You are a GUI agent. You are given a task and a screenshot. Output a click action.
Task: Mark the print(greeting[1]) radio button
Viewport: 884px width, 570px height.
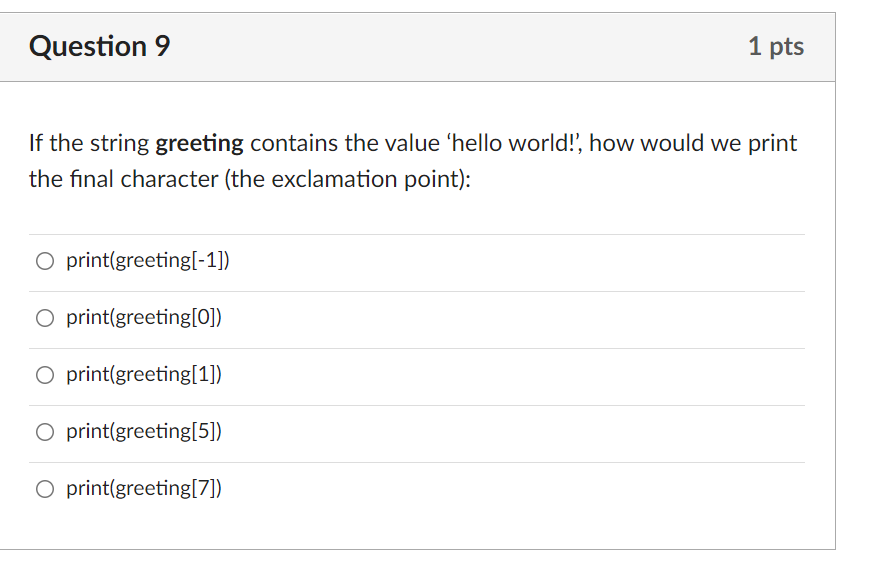45,376
